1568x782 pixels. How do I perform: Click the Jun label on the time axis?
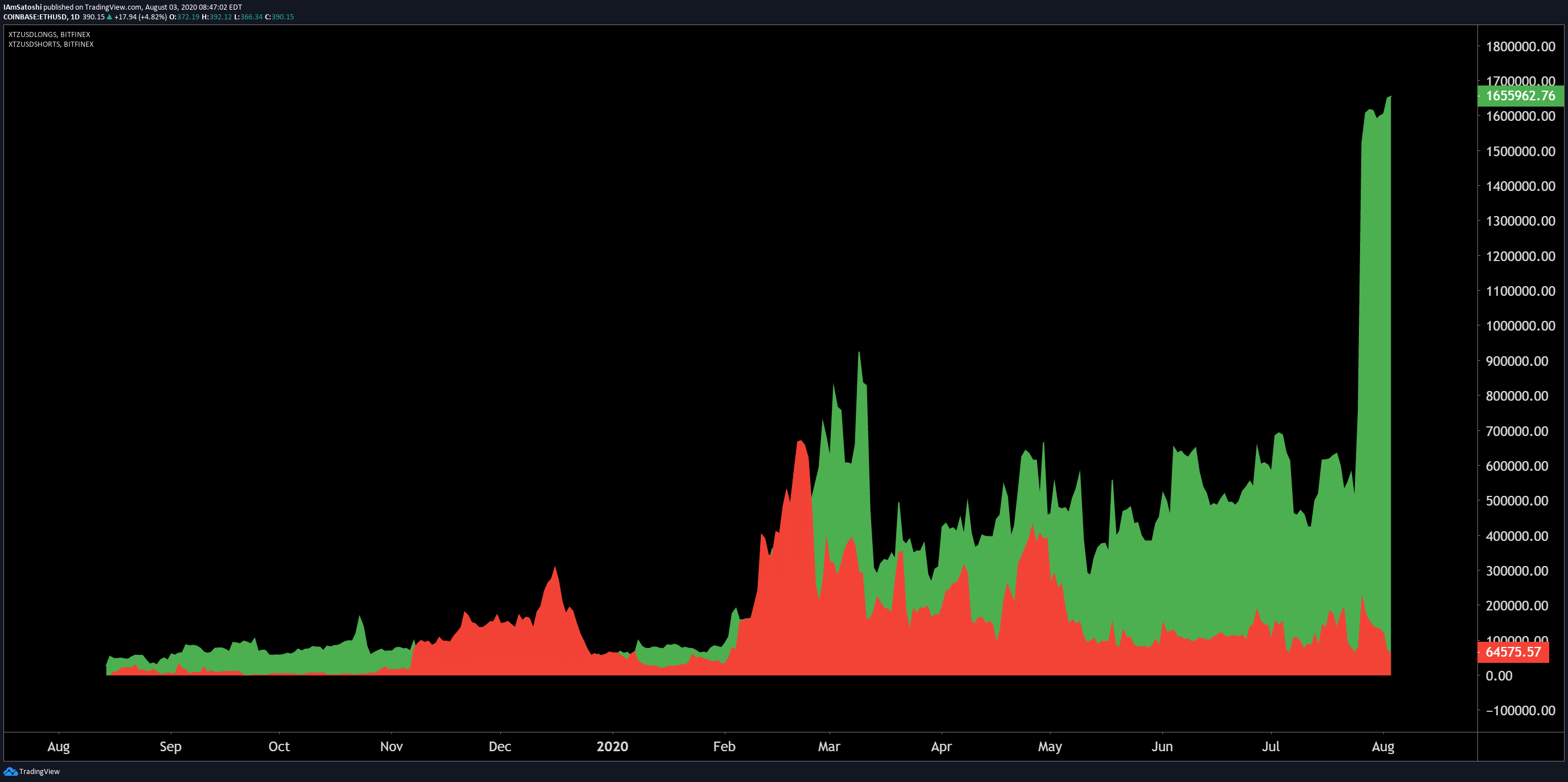[x=1161, y=746]
